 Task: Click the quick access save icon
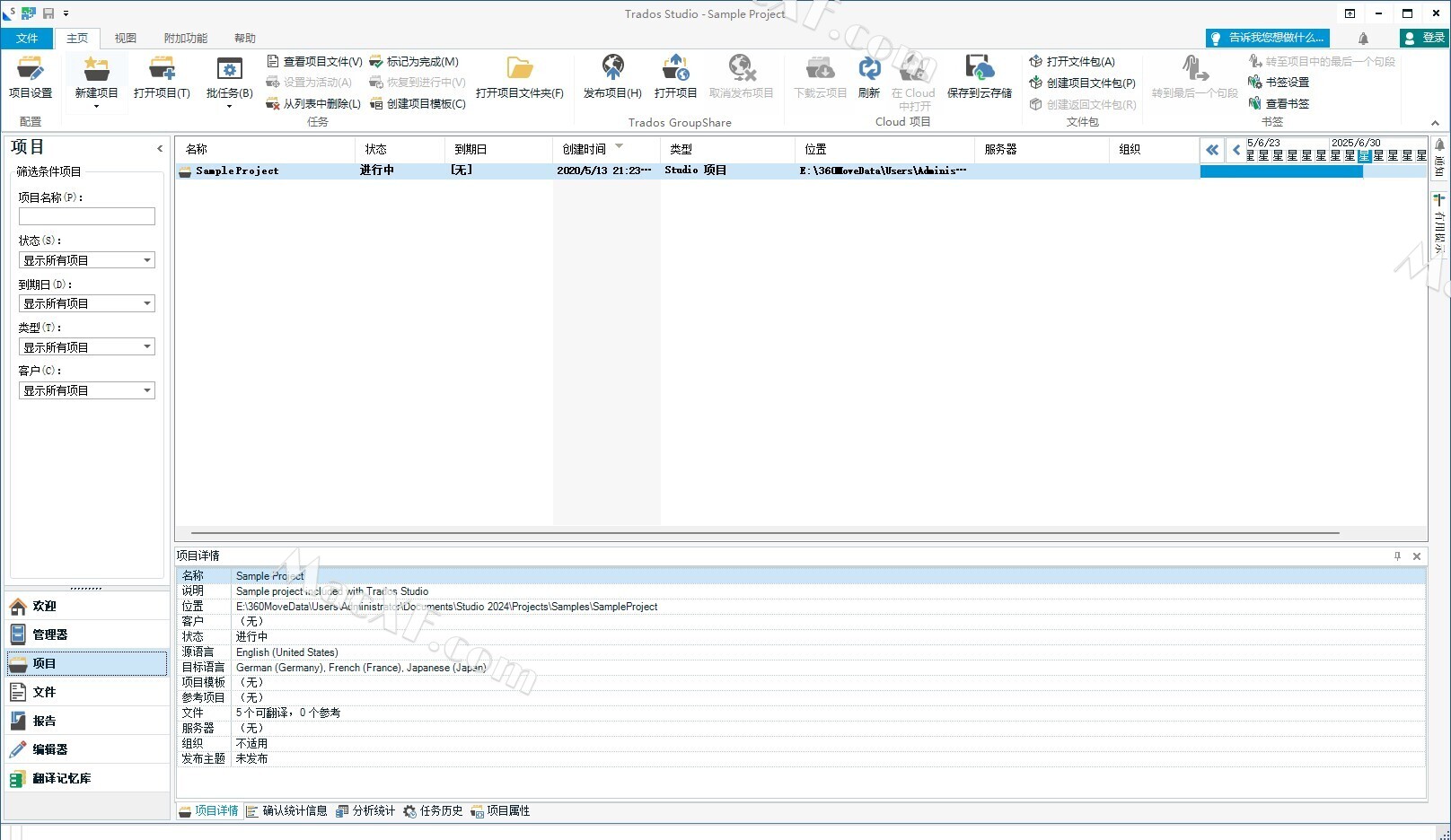[48, 13]
